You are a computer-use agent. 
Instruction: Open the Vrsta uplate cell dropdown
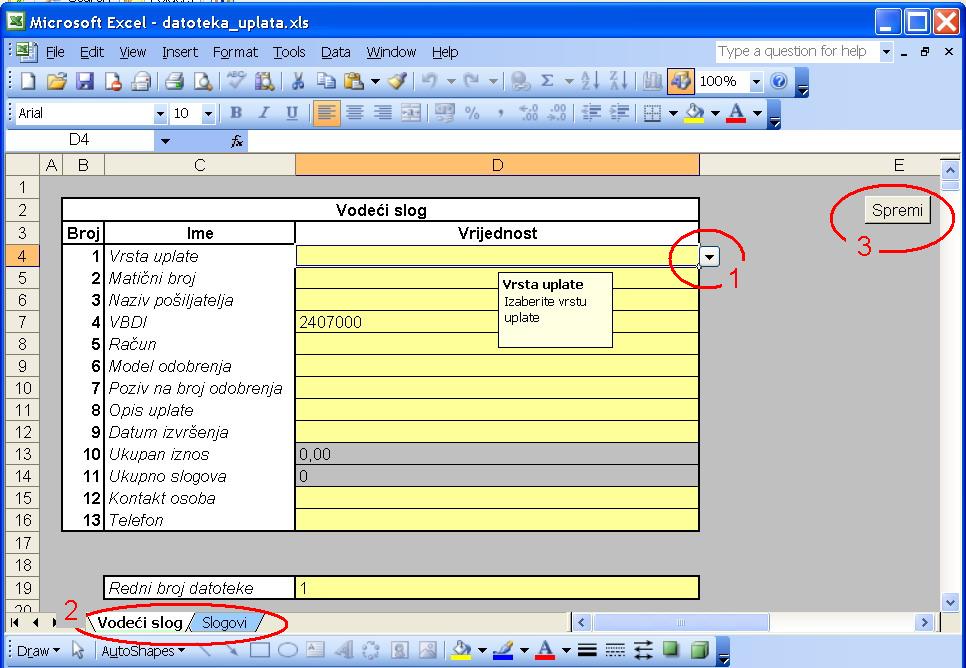(x=709, y=256)
